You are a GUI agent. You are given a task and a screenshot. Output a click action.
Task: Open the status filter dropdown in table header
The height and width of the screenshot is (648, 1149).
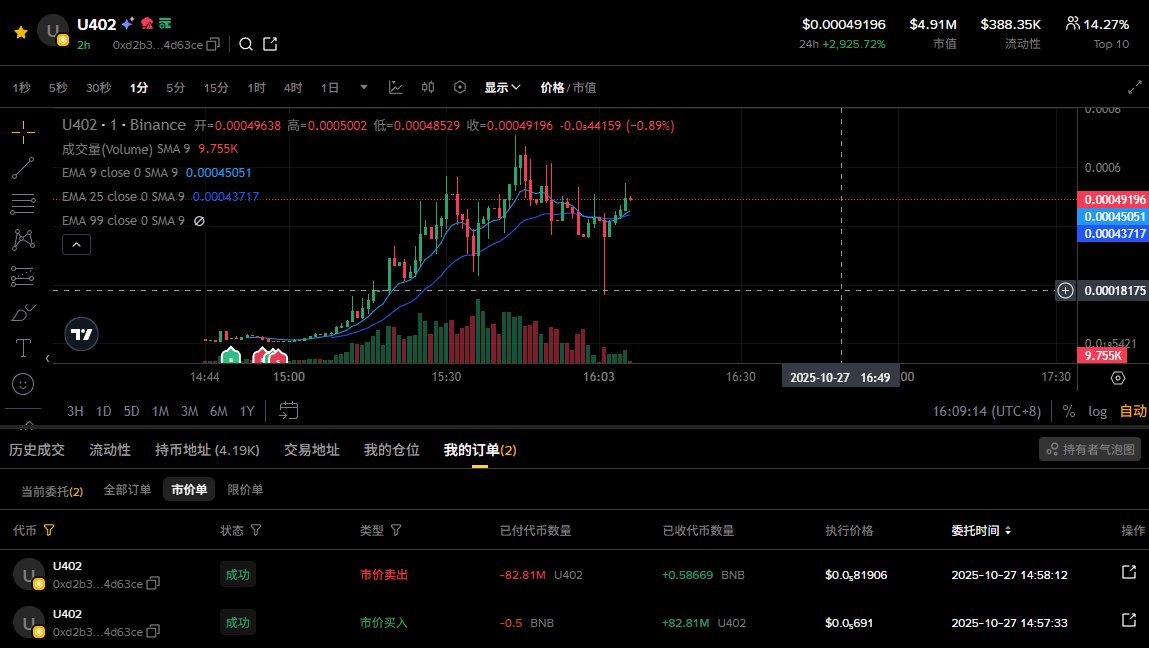point(256,530)
